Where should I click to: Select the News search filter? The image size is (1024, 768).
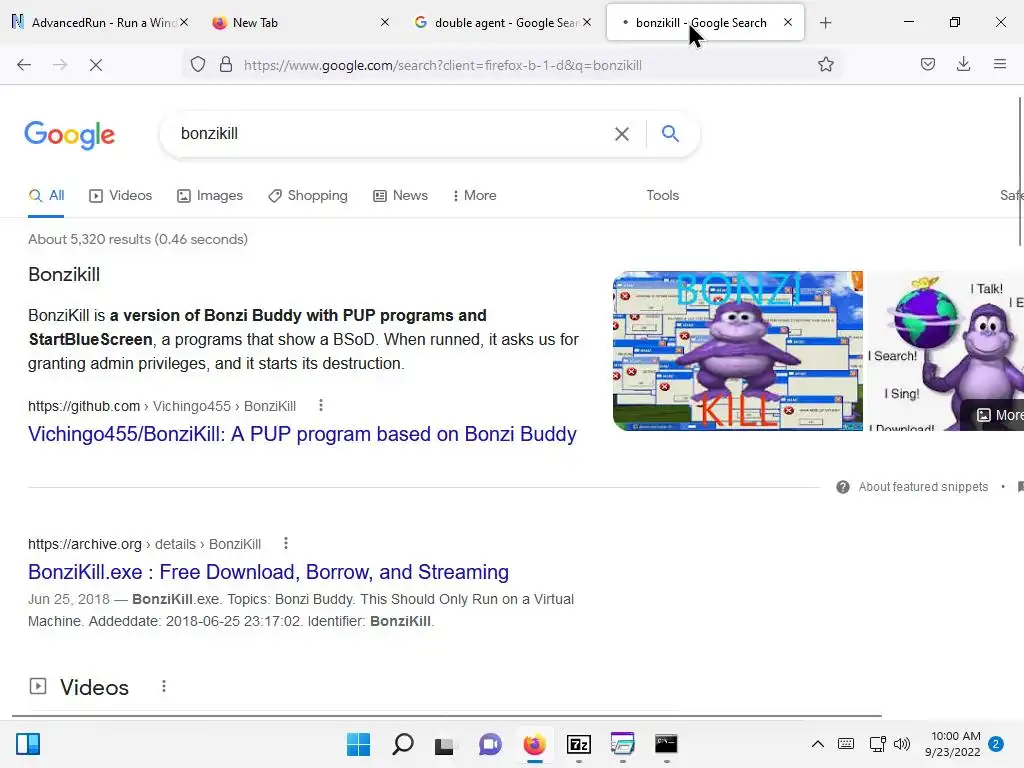coord(400,195)
